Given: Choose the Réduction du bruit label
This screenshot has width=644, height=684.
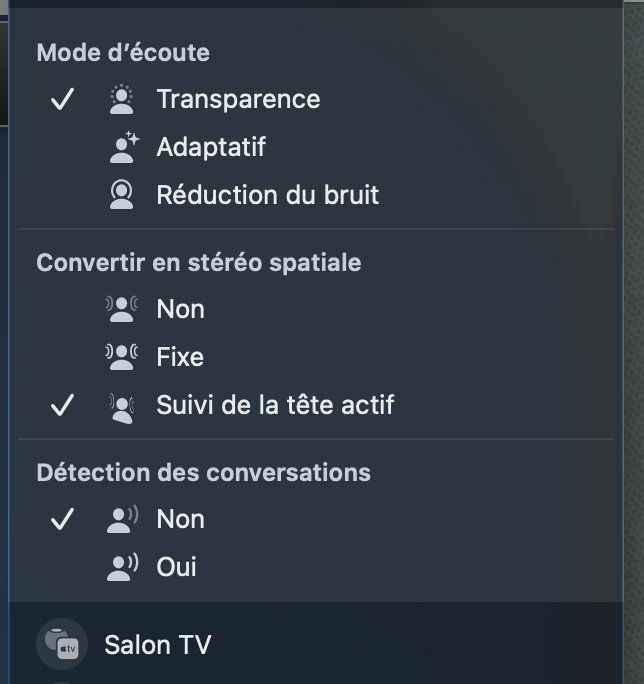Looking at the screenshot, I should [267, 195].
